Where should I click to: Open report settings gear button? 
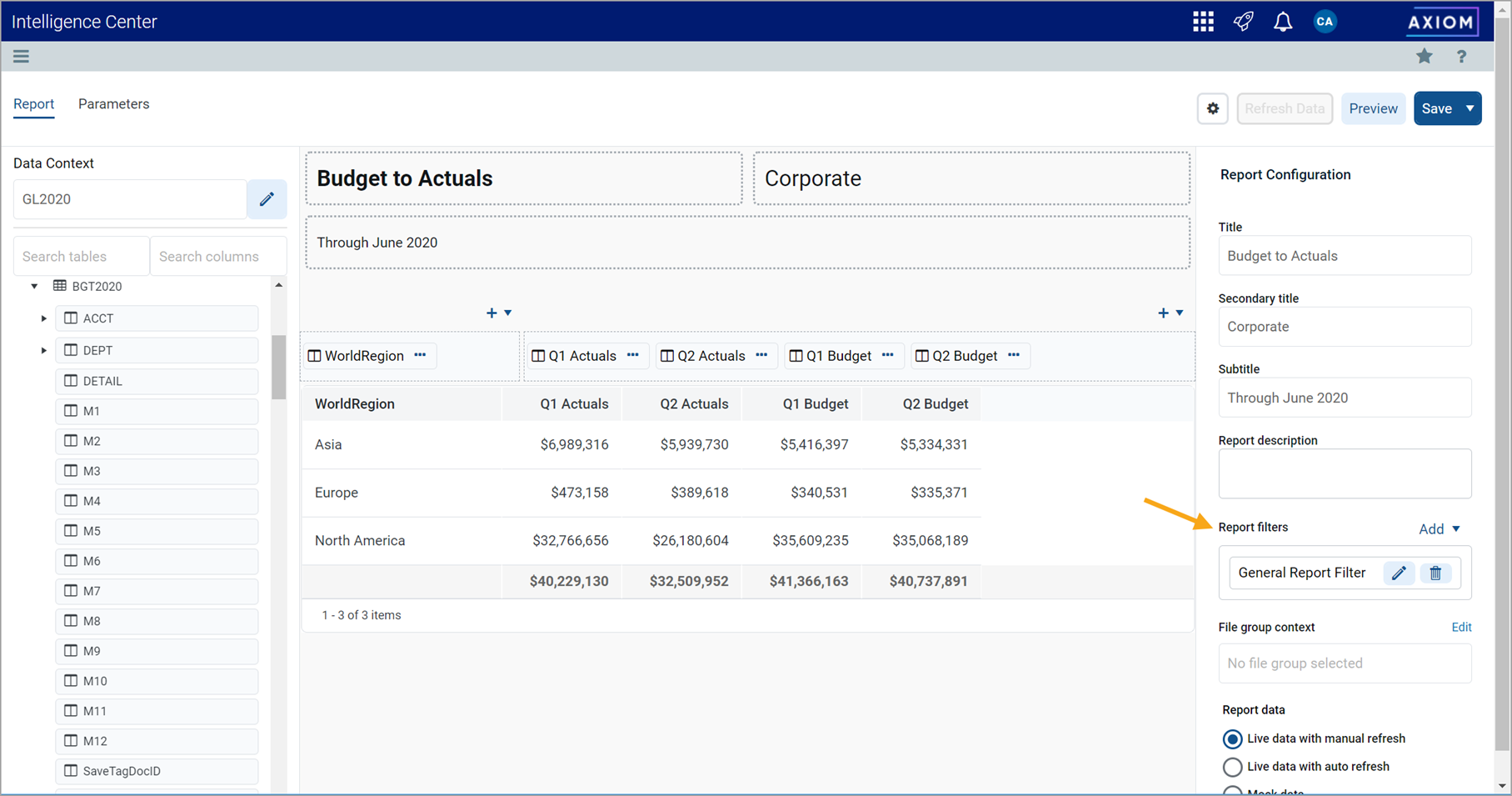pos(1213,108)
